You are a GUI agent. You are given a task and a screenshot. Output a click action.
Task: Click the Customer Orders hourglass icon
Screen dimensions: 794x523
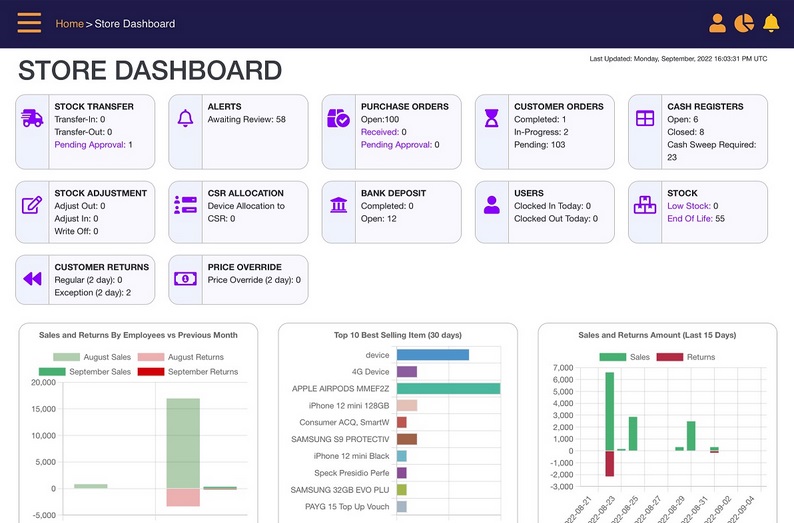pyautogui.click(x=491, y=119)
